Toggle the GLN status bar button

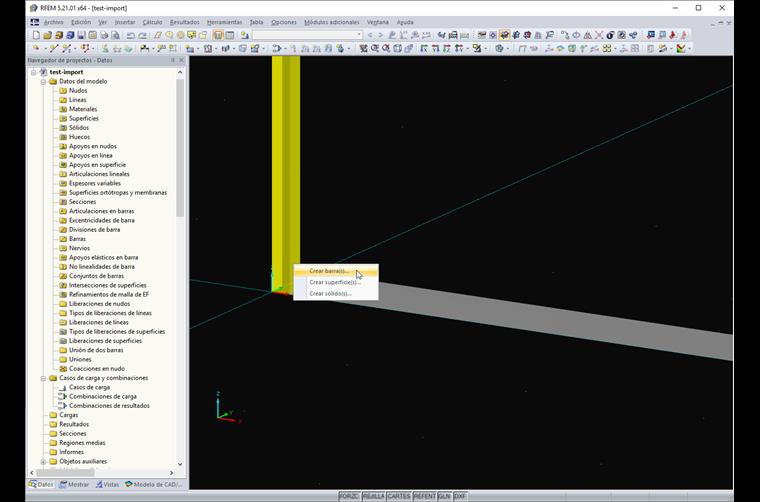coord(444,496)
